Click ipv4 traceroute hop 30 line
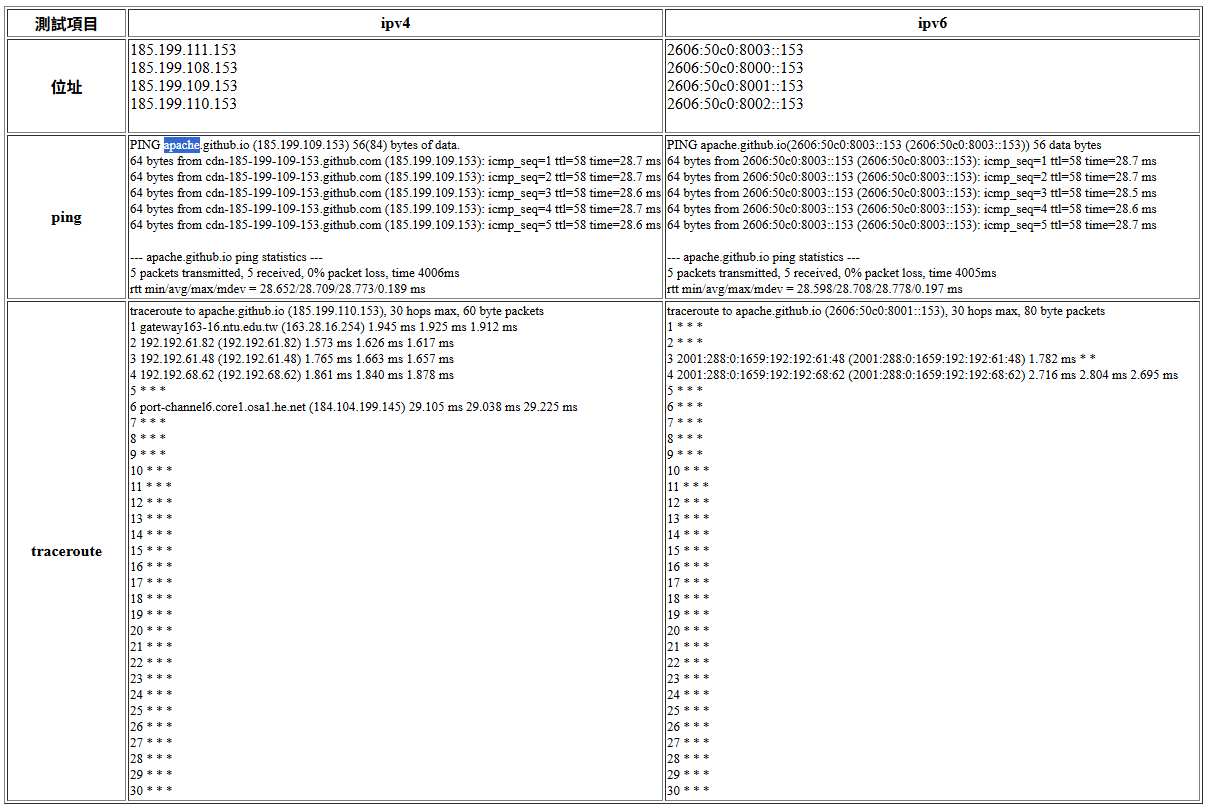 (x=151, y=791)
